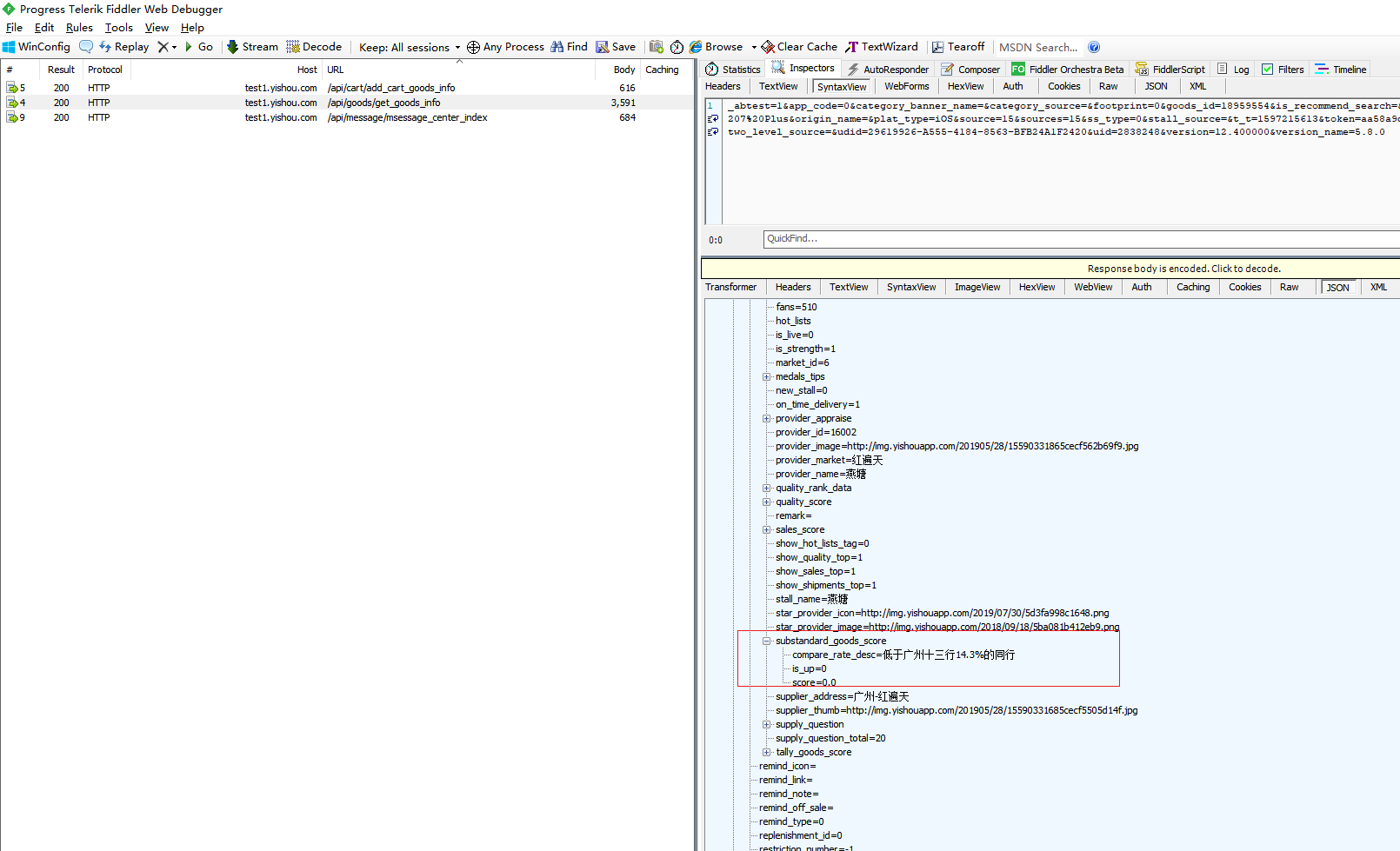Viewport: 1400px width, 851px height.
Task: Click the blue help icon
Action: (1094, 47)
